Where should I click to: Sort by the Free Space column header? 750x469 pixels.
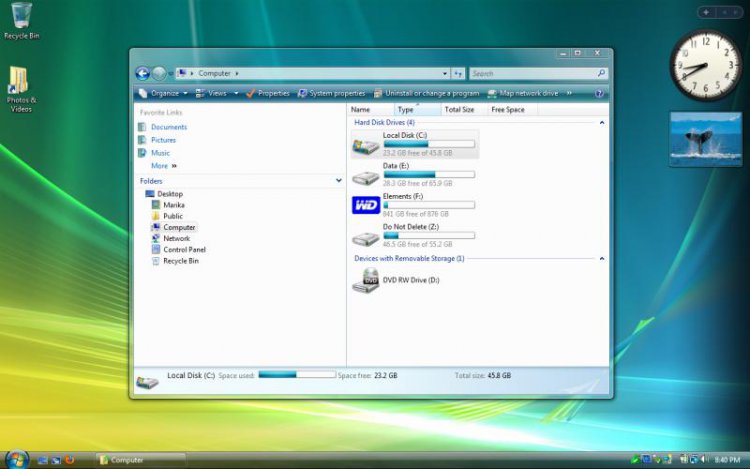tap(513, 110)
